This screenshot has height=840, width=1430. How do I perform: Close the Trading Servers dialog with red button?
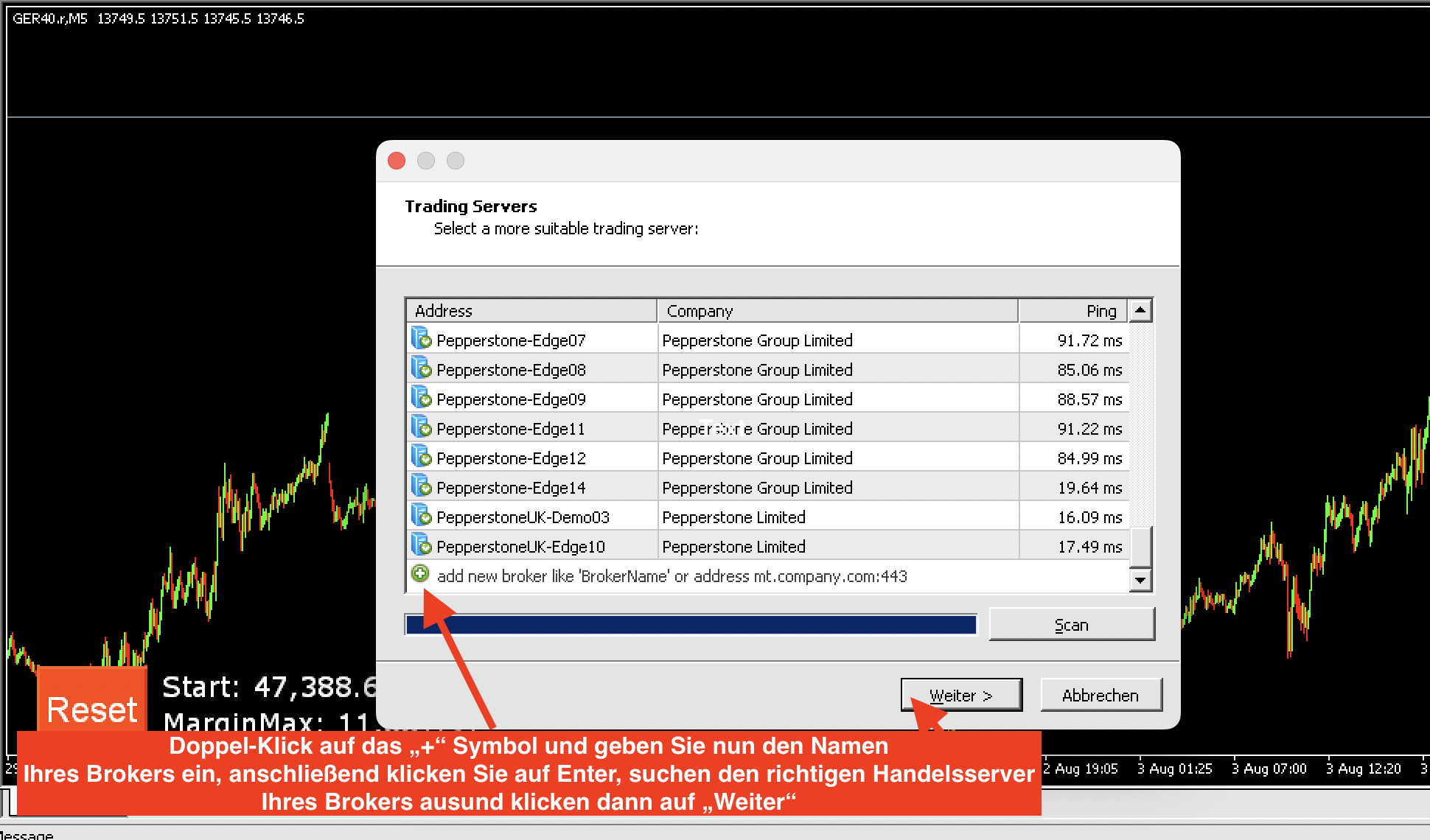pyautogui.click(x=397, y=161)
